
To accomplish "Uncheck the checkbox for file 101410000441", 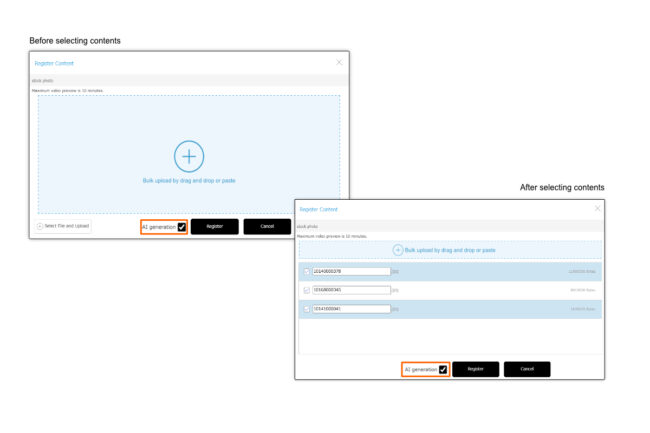I will 307,309.
